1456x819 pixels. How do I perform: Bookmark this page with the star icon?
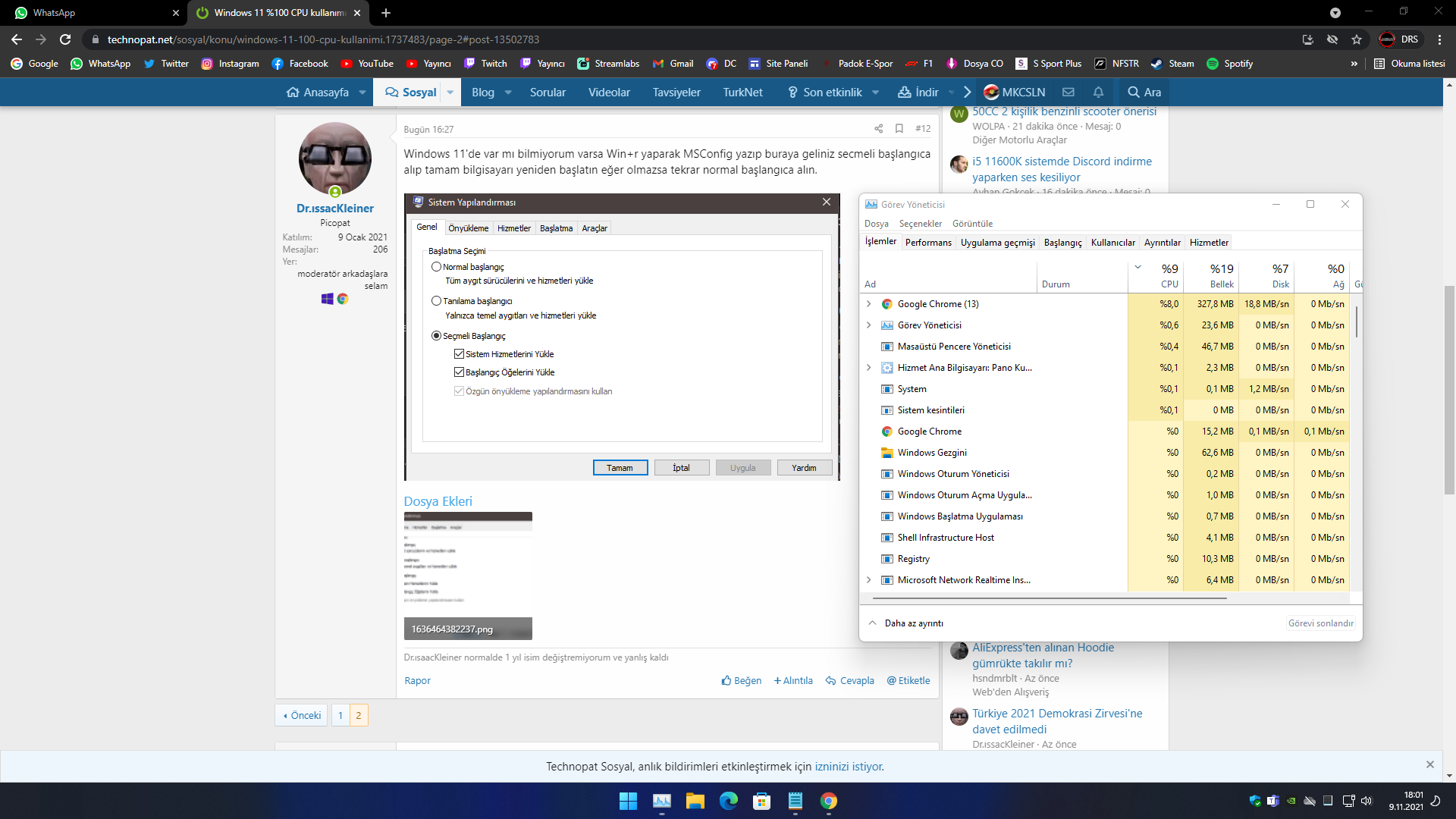(x=1357, y=39)
